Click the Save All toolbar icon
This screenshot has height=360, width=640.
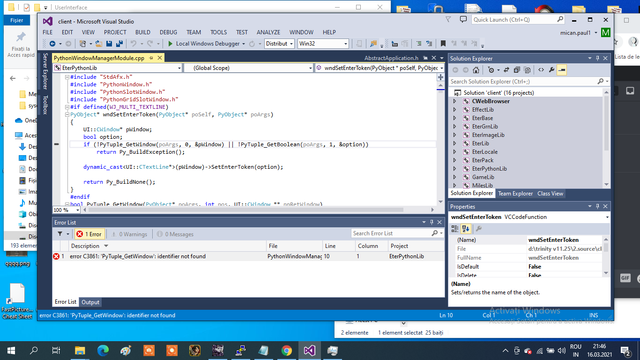(119, 44)
